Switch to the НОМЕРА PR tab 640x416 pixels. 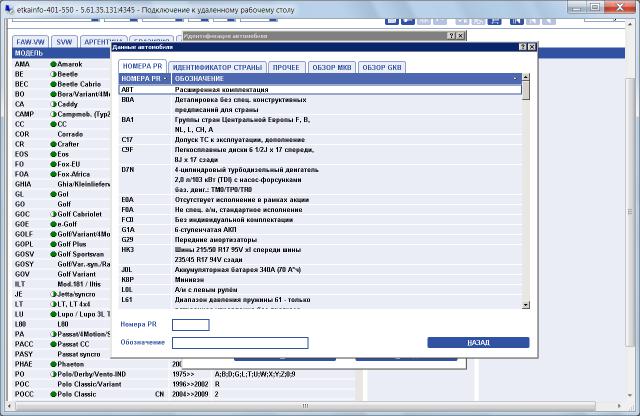pyautogui.click(x=142, y=66)
